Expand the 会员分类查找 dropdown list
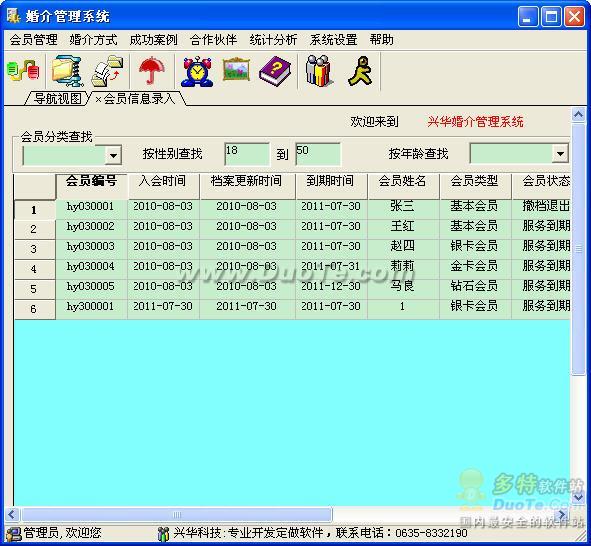The width and height of the screenshot is (591, 546). click(113, 155)
